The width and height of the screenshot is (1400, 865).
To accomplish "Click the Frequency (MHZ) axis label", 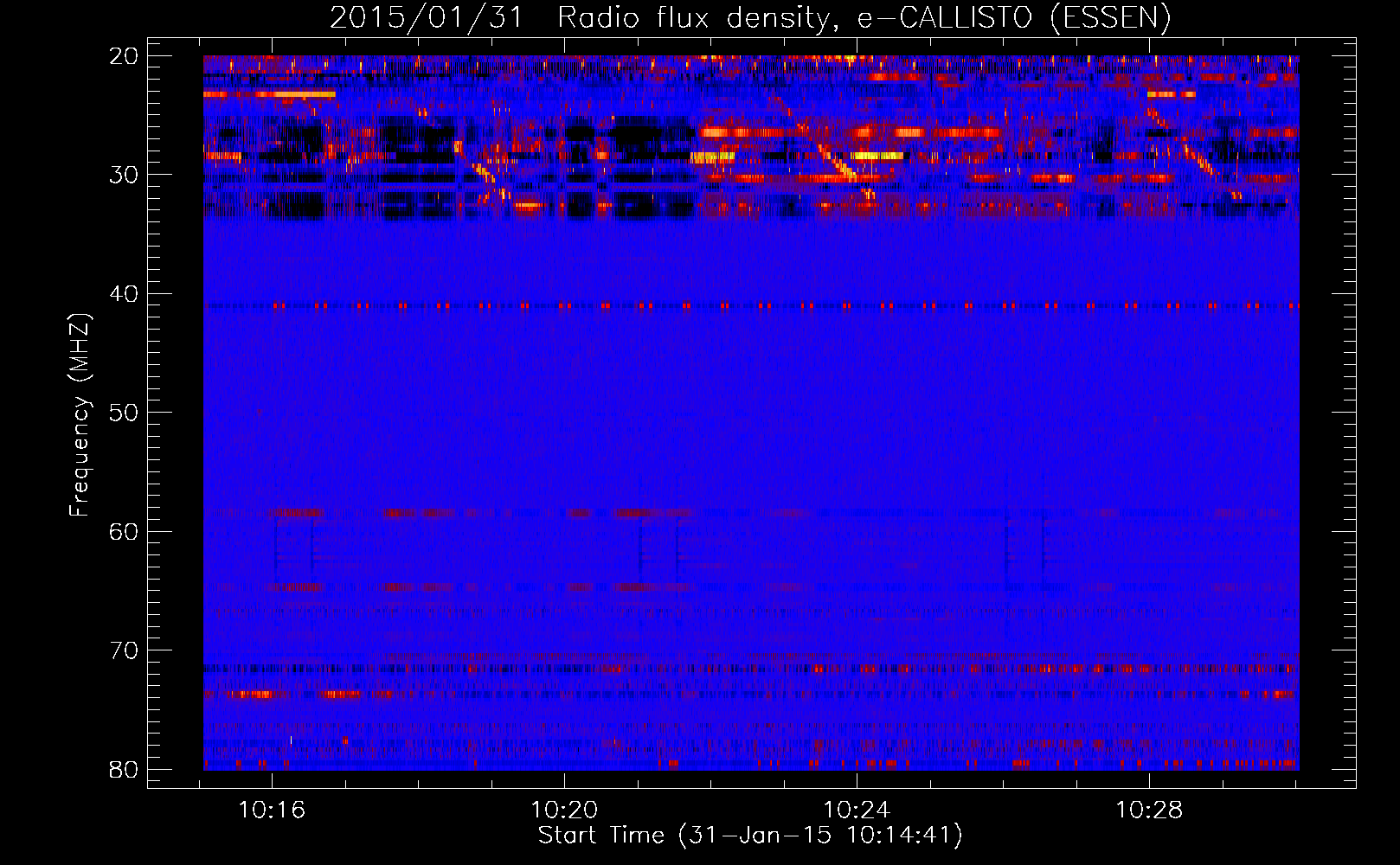I will point(79,415).
